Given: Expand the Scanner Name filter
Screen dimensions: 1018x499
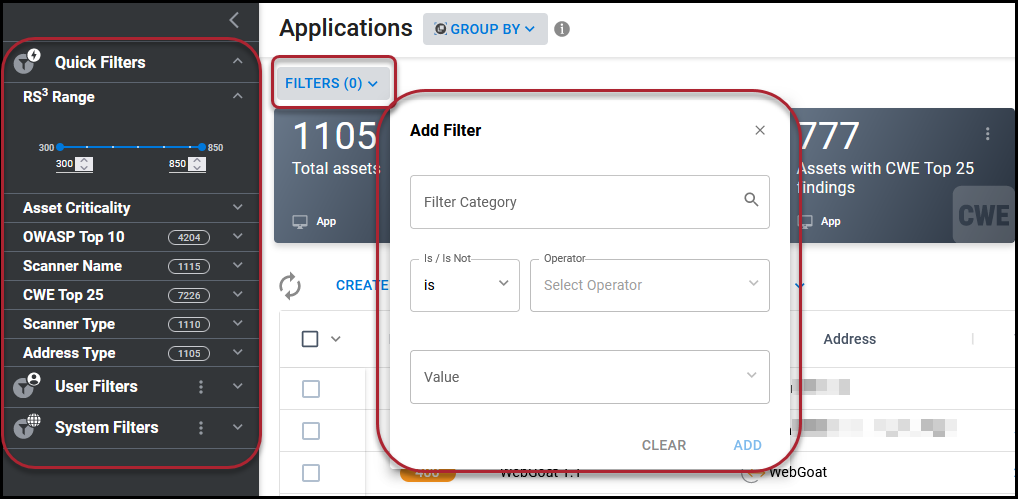Looking at the screenshot, I should pyautogui.click(x=238, y=265).
